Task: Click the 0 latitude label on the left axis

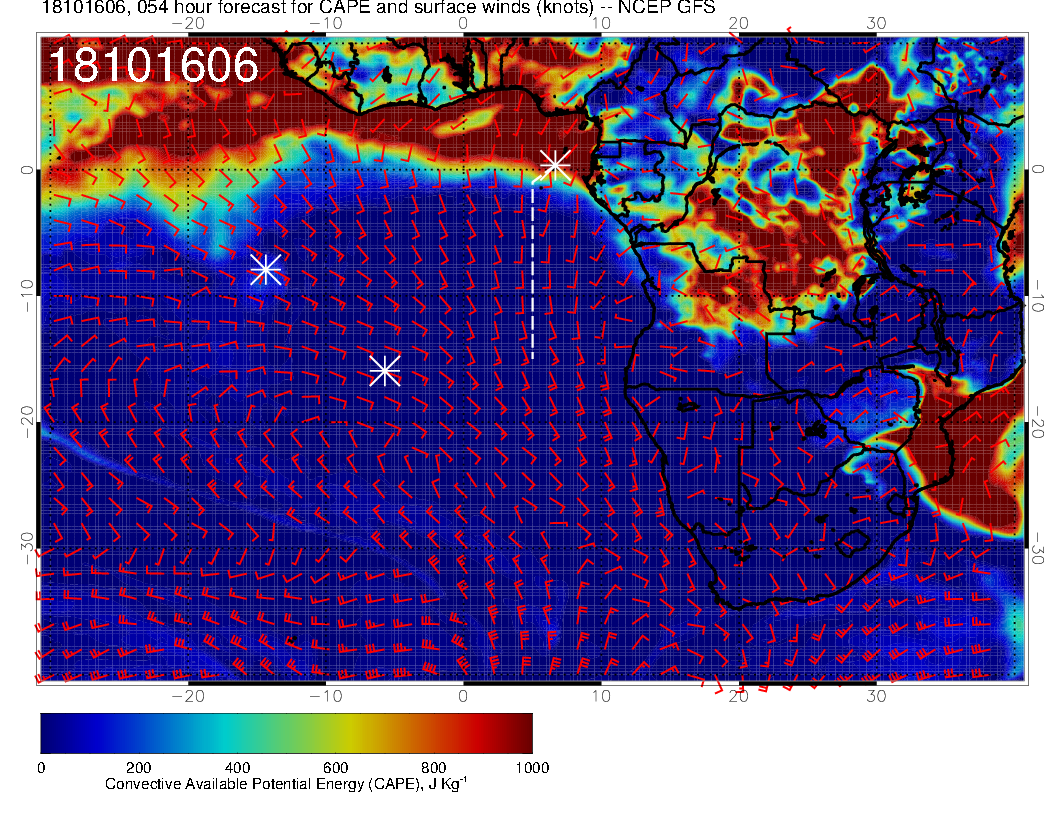Action: 26,170
